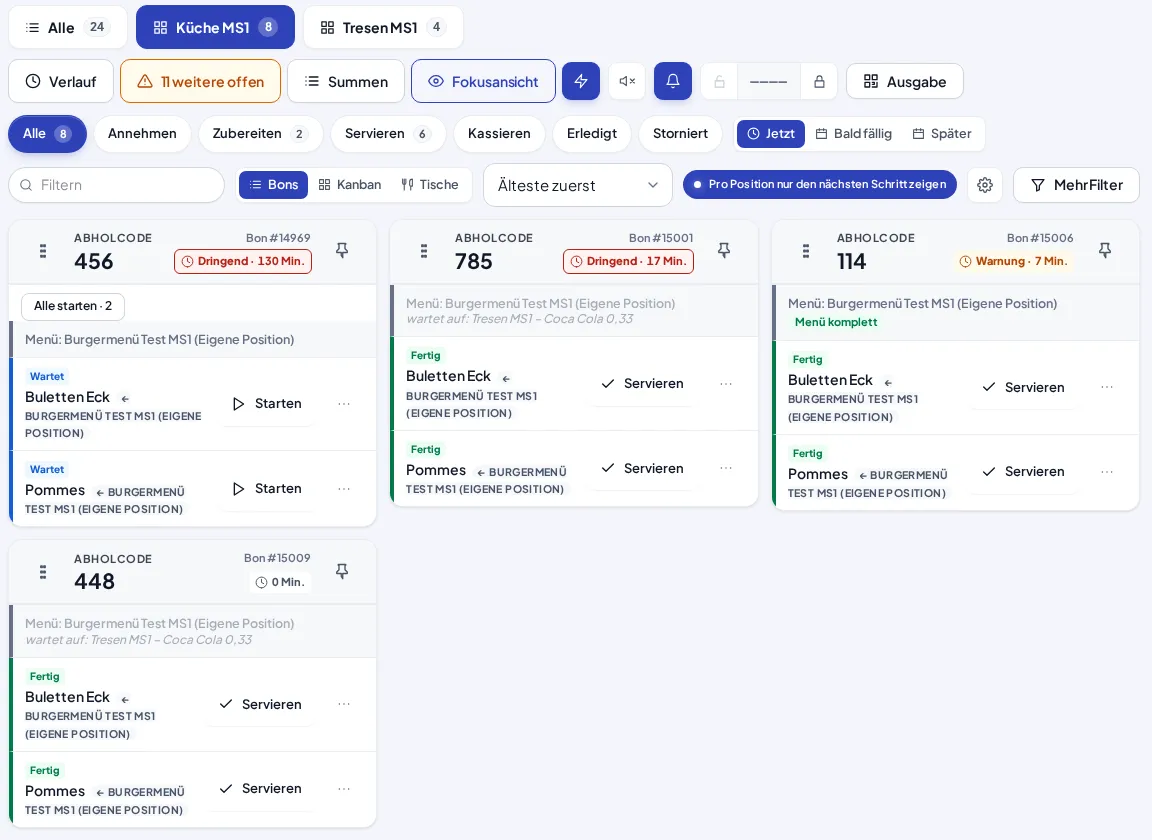Grab the drag handle of order 456
This screenshot has width=1152, height=840.
coord(43,251)
